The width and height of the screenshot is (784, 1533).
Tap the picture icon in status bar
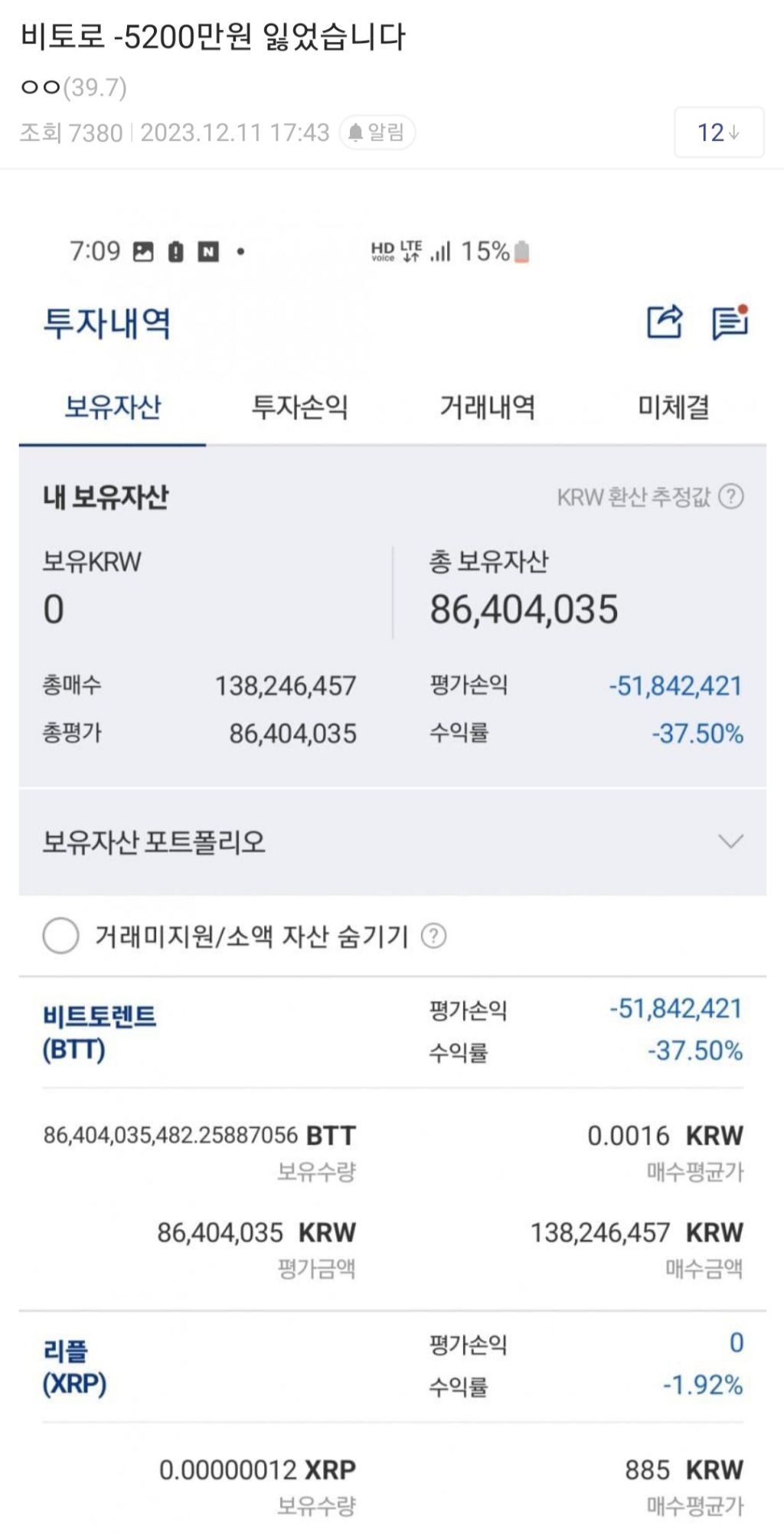pos(143,251)
